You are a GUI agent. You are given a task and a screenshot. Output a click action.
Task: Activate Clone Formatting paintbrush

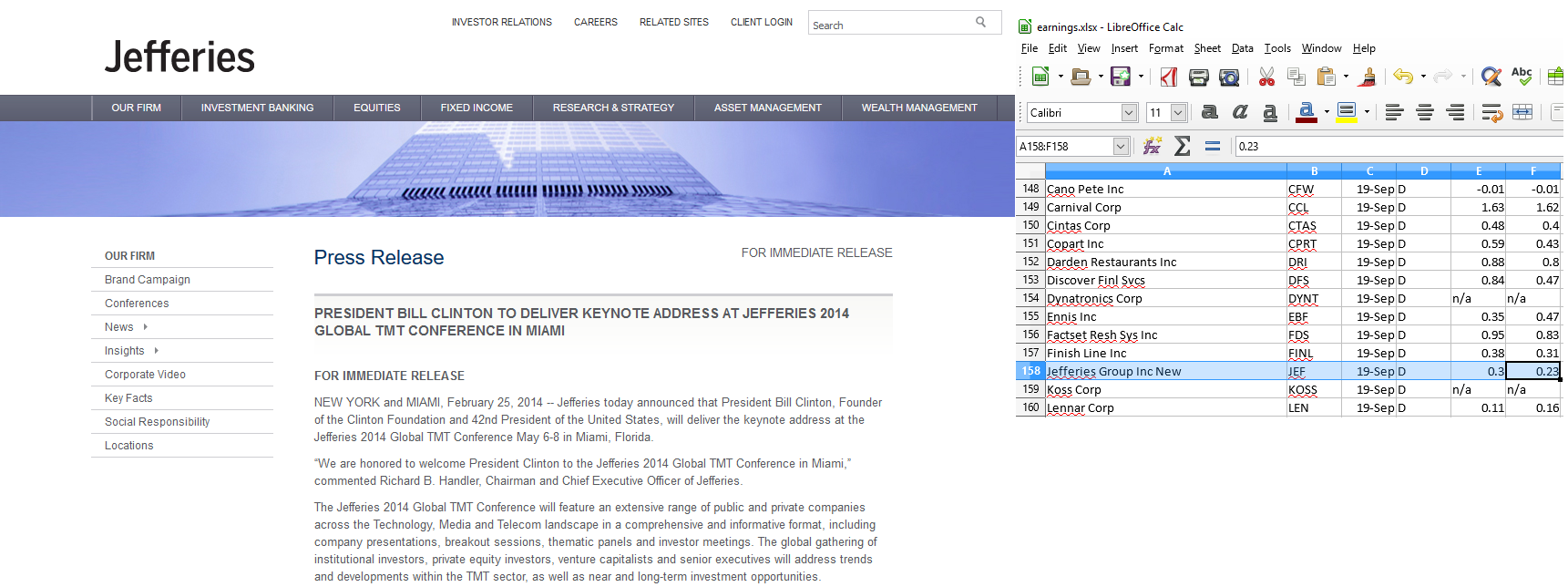pyautogui.click(x=1367, y=77)
